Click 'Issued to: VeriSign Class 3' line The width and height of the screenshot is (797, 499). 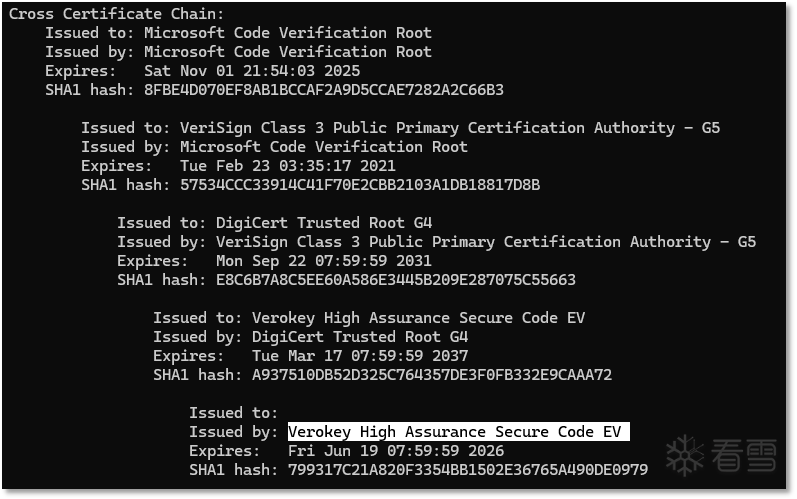(x=400, y=128)
